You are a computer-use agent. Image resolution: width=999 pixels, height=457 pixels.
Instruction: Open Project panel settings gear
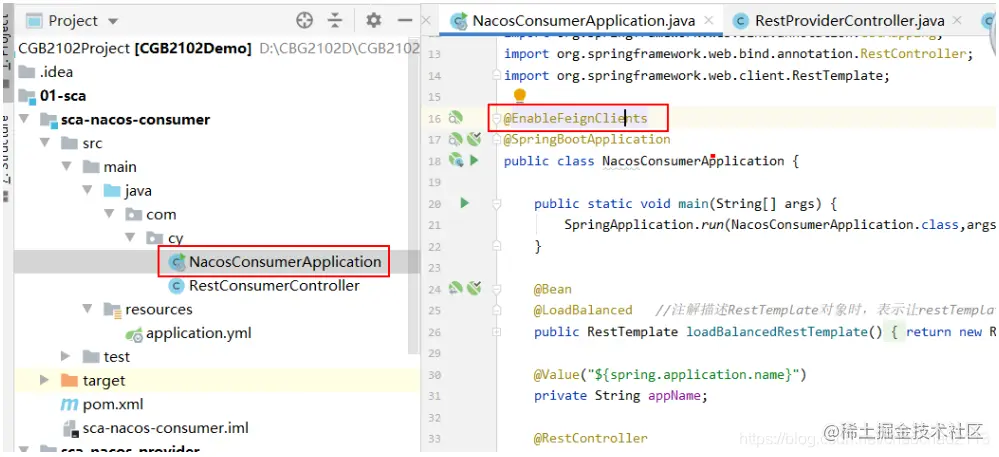click(x=373, y=20)
